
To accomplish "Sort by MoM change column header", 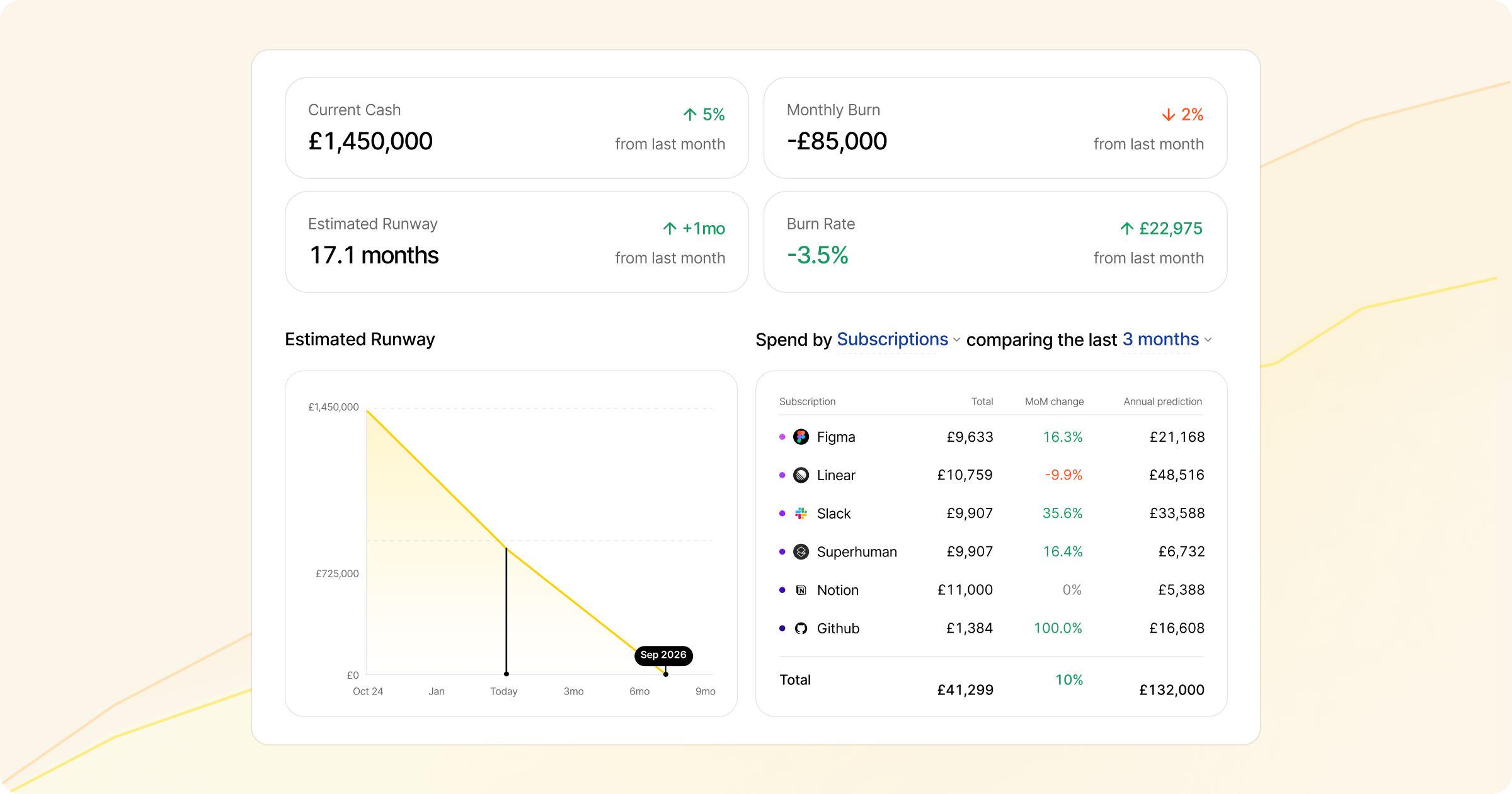I will tap(1054, 401).
